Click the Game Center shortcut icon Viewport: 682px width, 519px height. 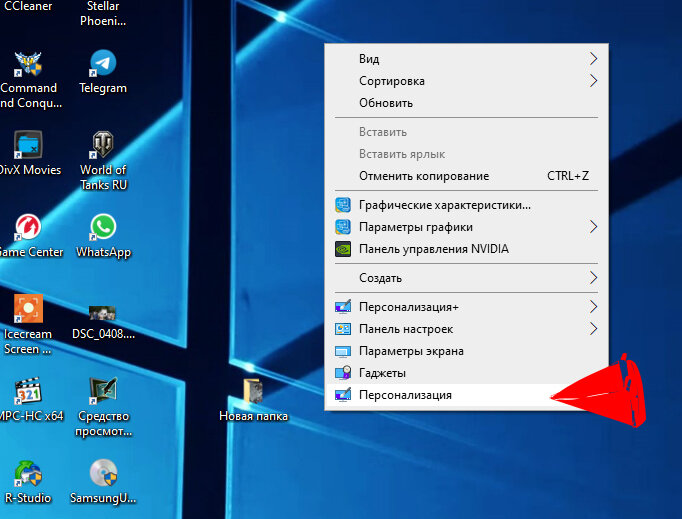[x=28, y=227]
